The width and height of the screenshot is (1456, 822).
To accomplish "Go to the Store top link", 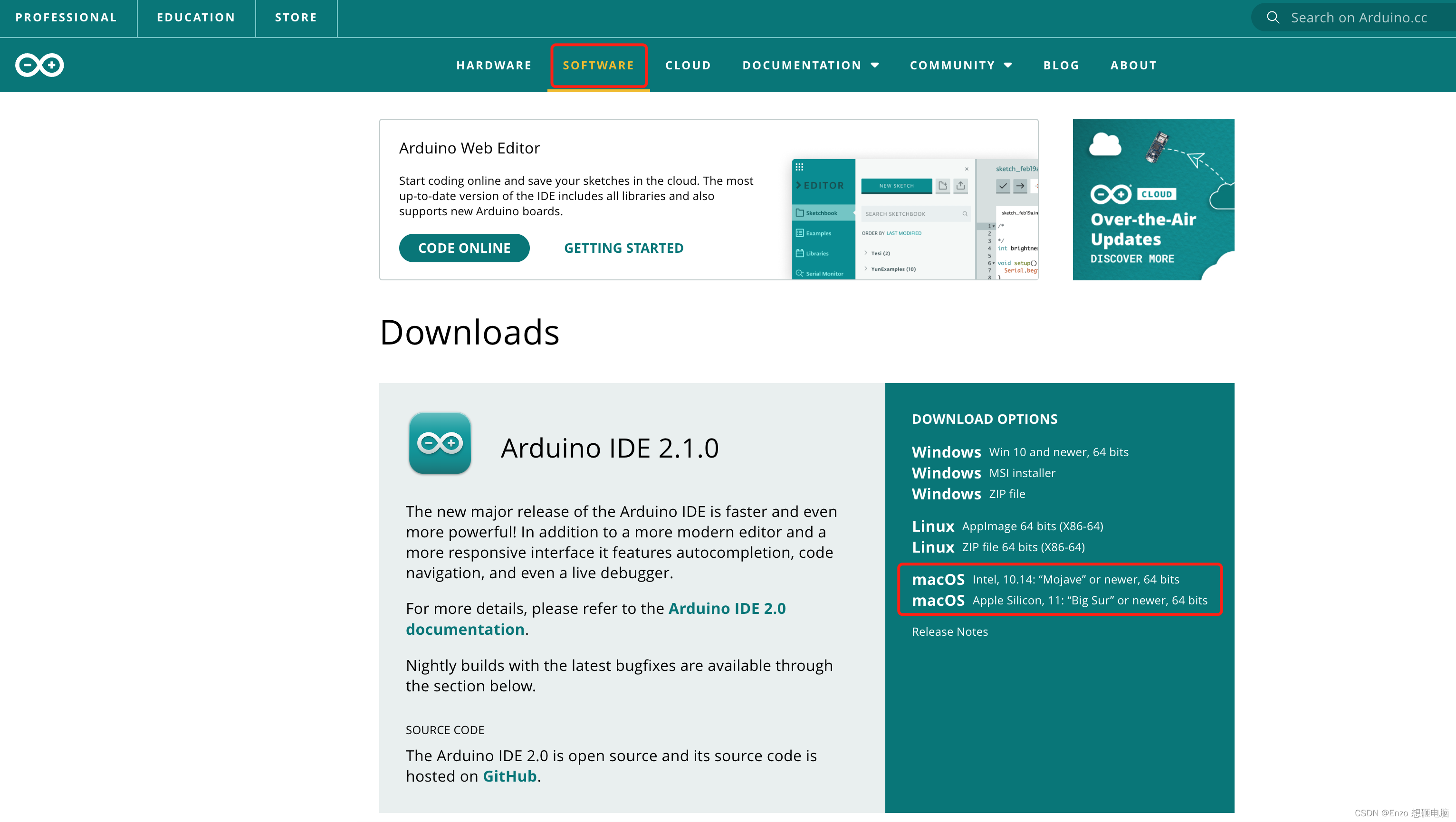I will tap(296, 18).
